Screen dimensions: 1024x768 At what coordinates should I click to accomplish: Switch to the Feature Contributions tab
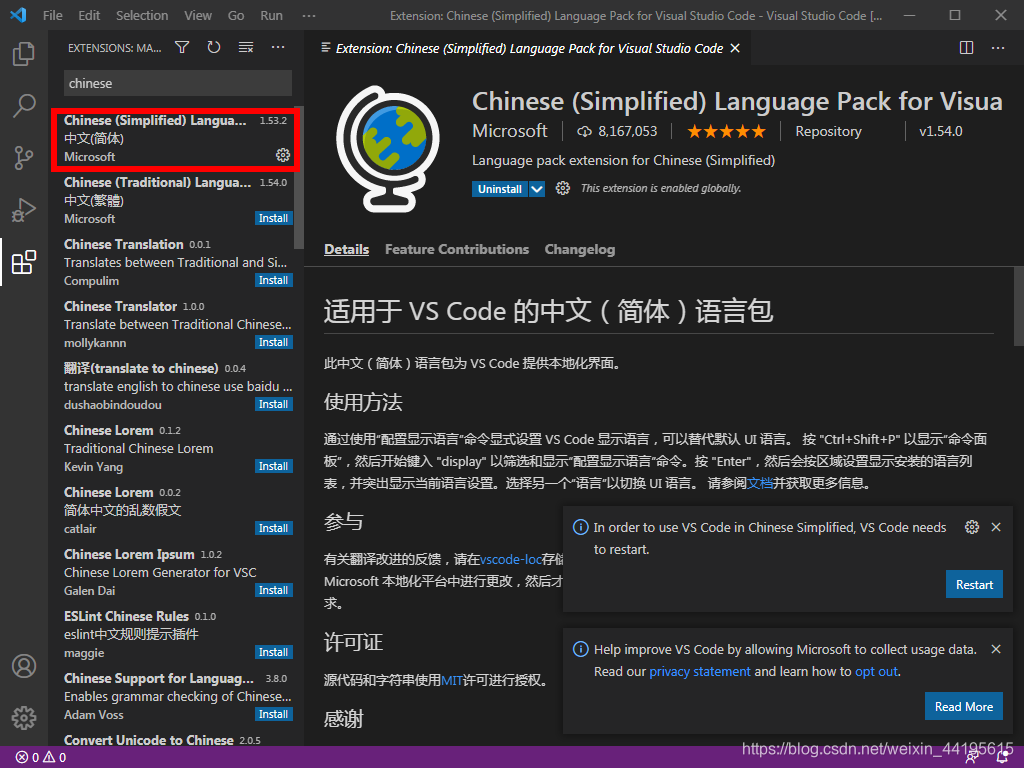click(456, 249)
